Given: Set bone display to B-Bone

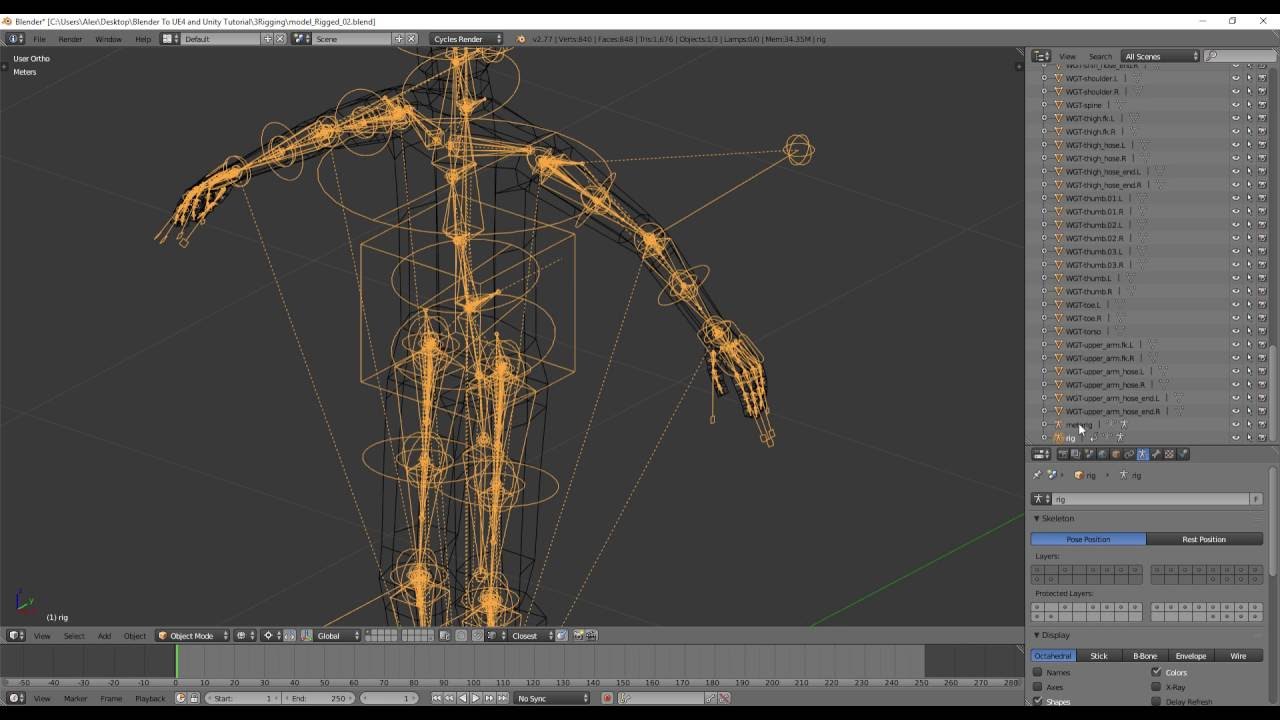Looking at the screenshot, I should (1145, 656).
